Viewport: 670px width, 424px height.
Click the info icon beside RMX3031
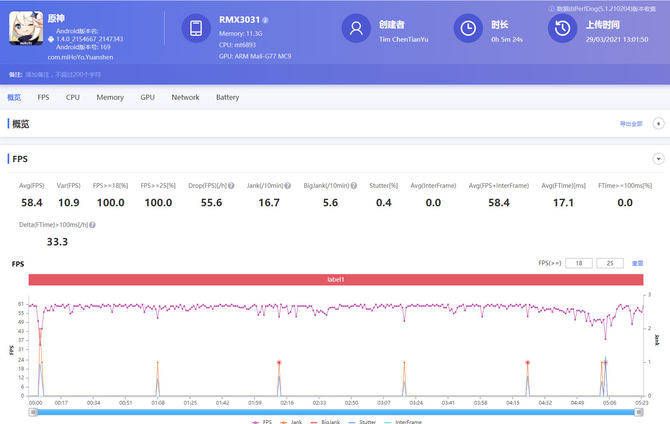click(x=265, y=20)
